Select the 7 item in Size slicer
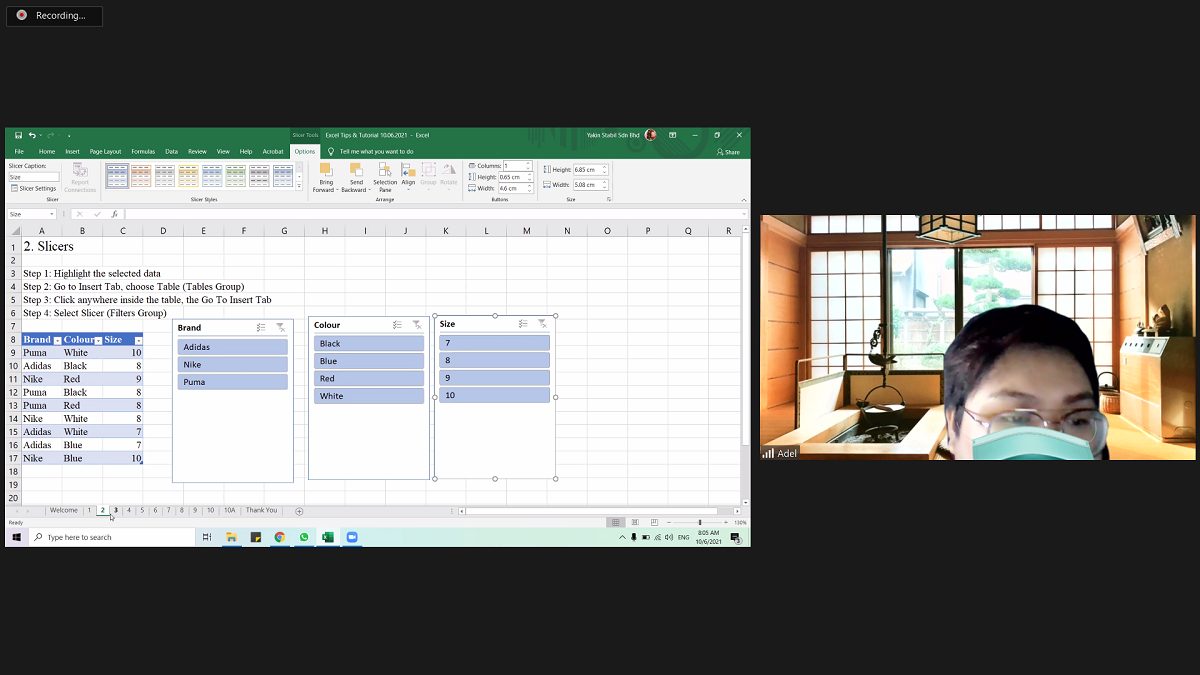Screen dimensions: 1200x675 (494, 343)
